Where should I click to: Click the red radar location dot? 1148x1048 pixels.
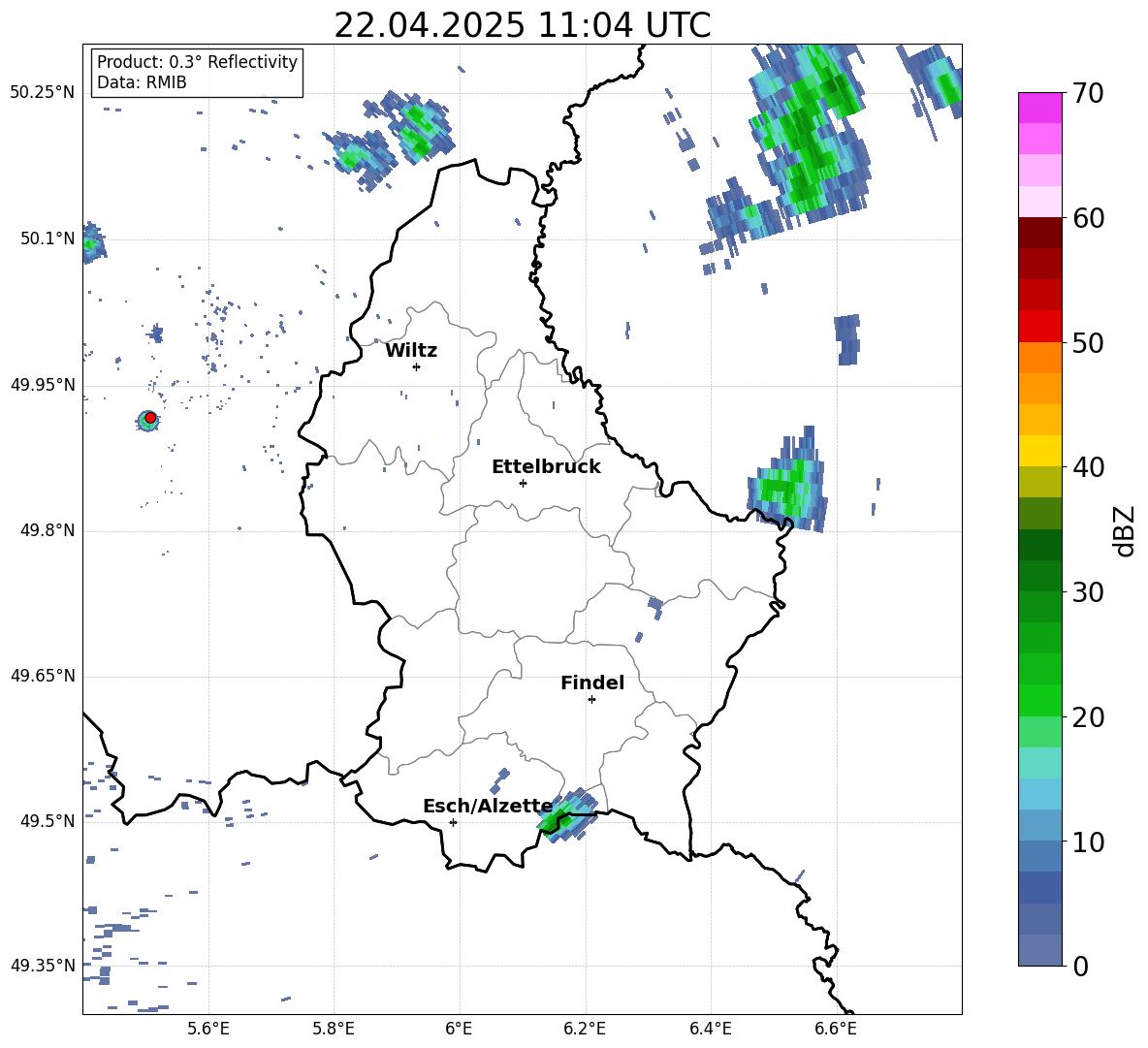(150, 418)
